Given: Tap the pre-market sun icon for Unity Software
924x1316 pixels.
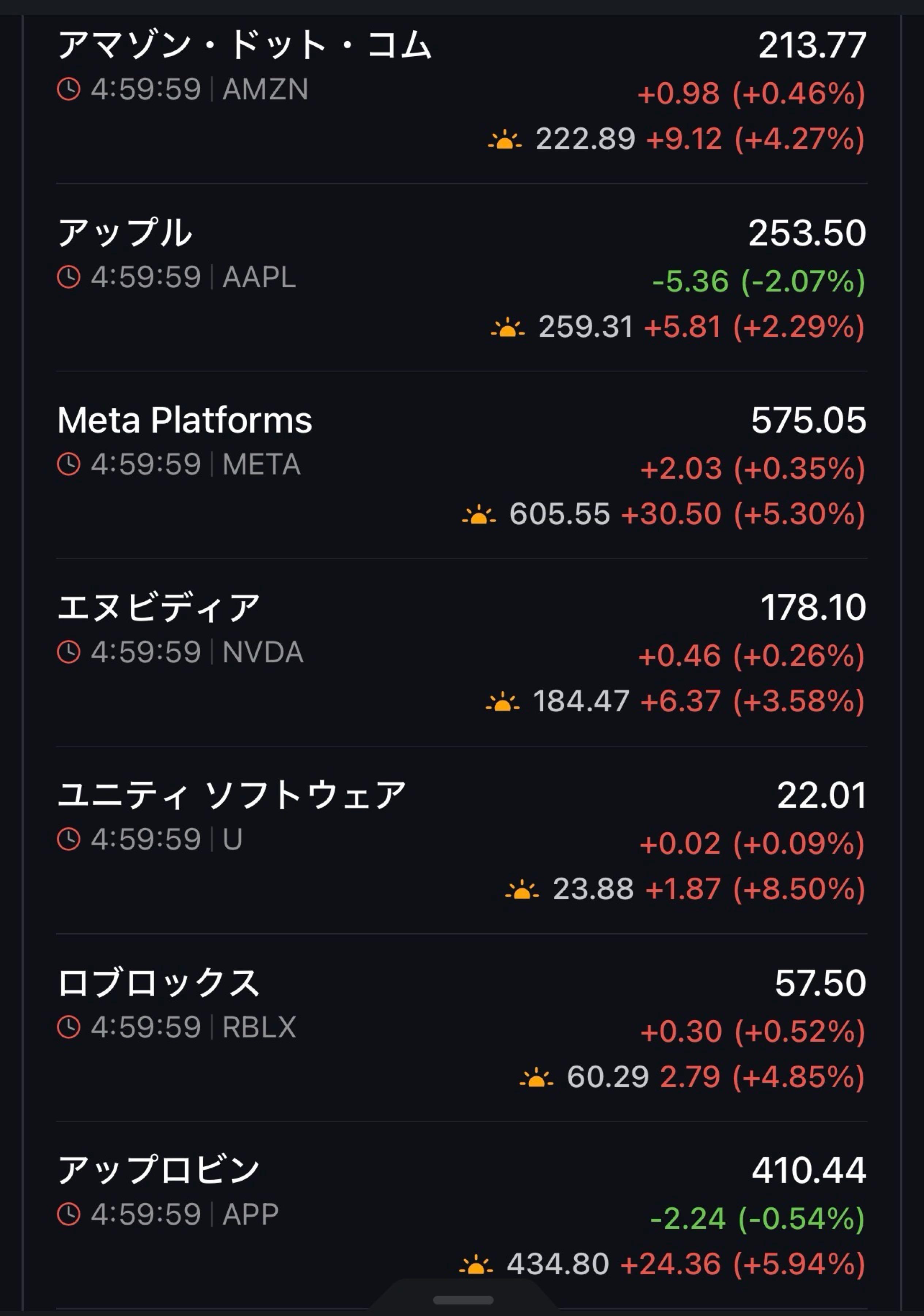Looking at the screenshot, I should pos(521,889).
